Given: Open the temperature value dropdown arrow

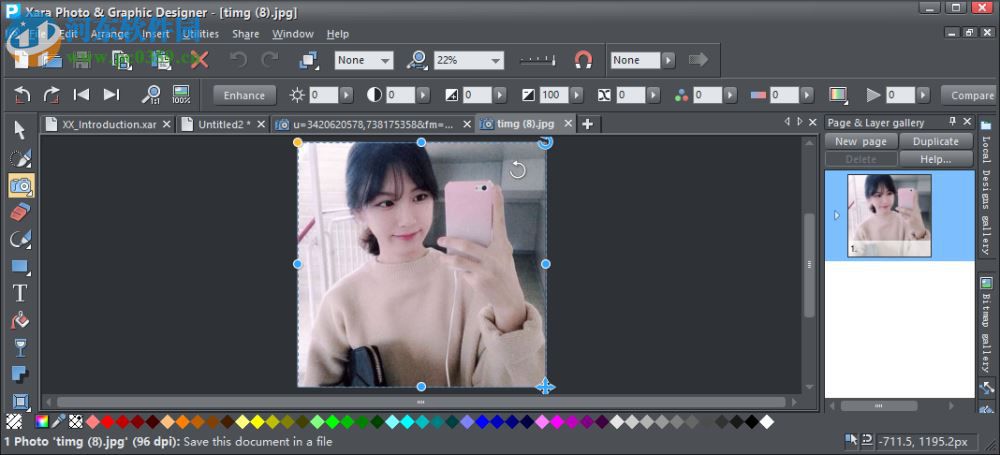Looking at the screenshot, I should coord(807,95).
